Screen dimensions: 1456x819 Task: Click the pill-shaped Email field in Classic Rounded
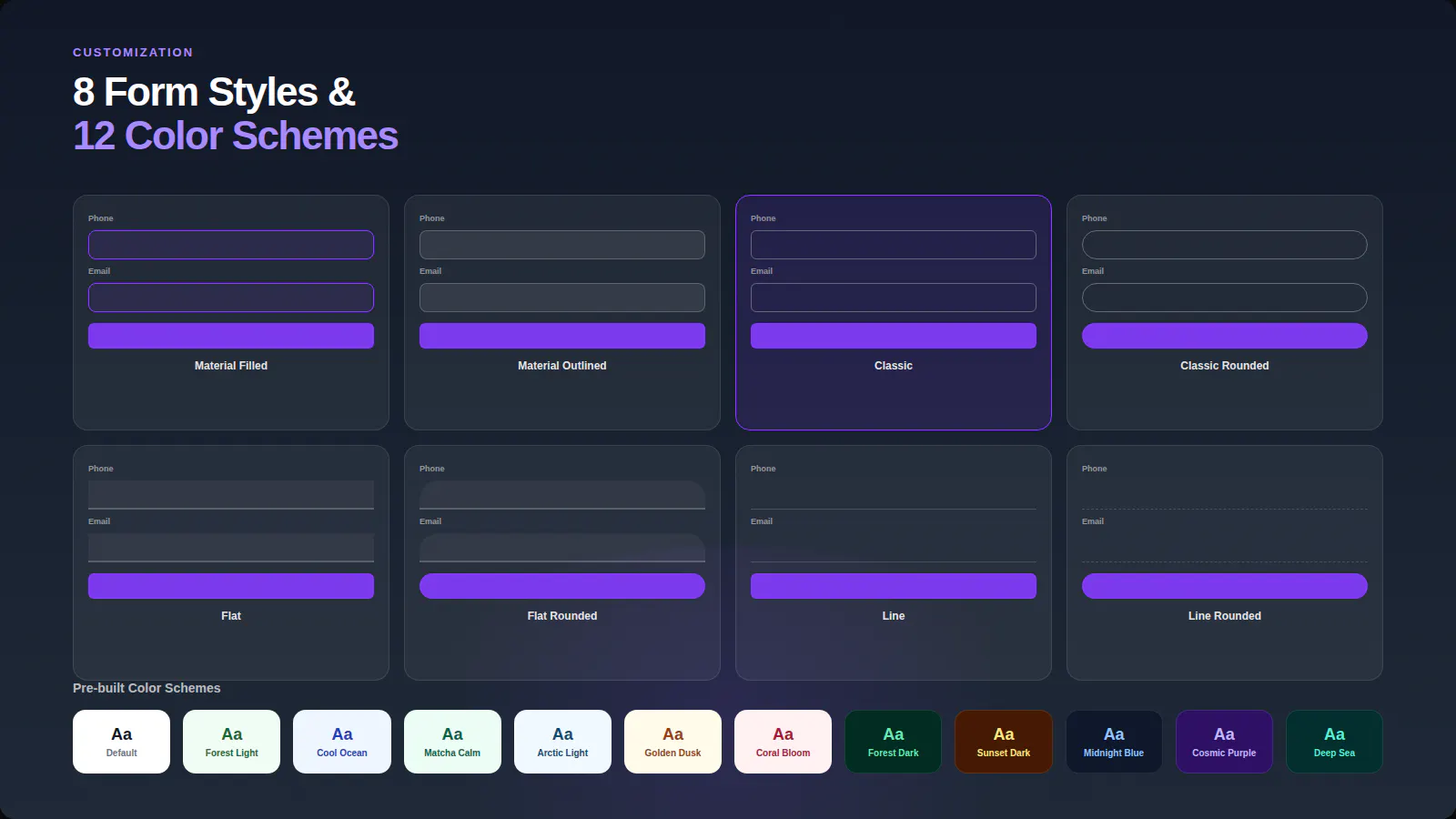click(1225, 298)
